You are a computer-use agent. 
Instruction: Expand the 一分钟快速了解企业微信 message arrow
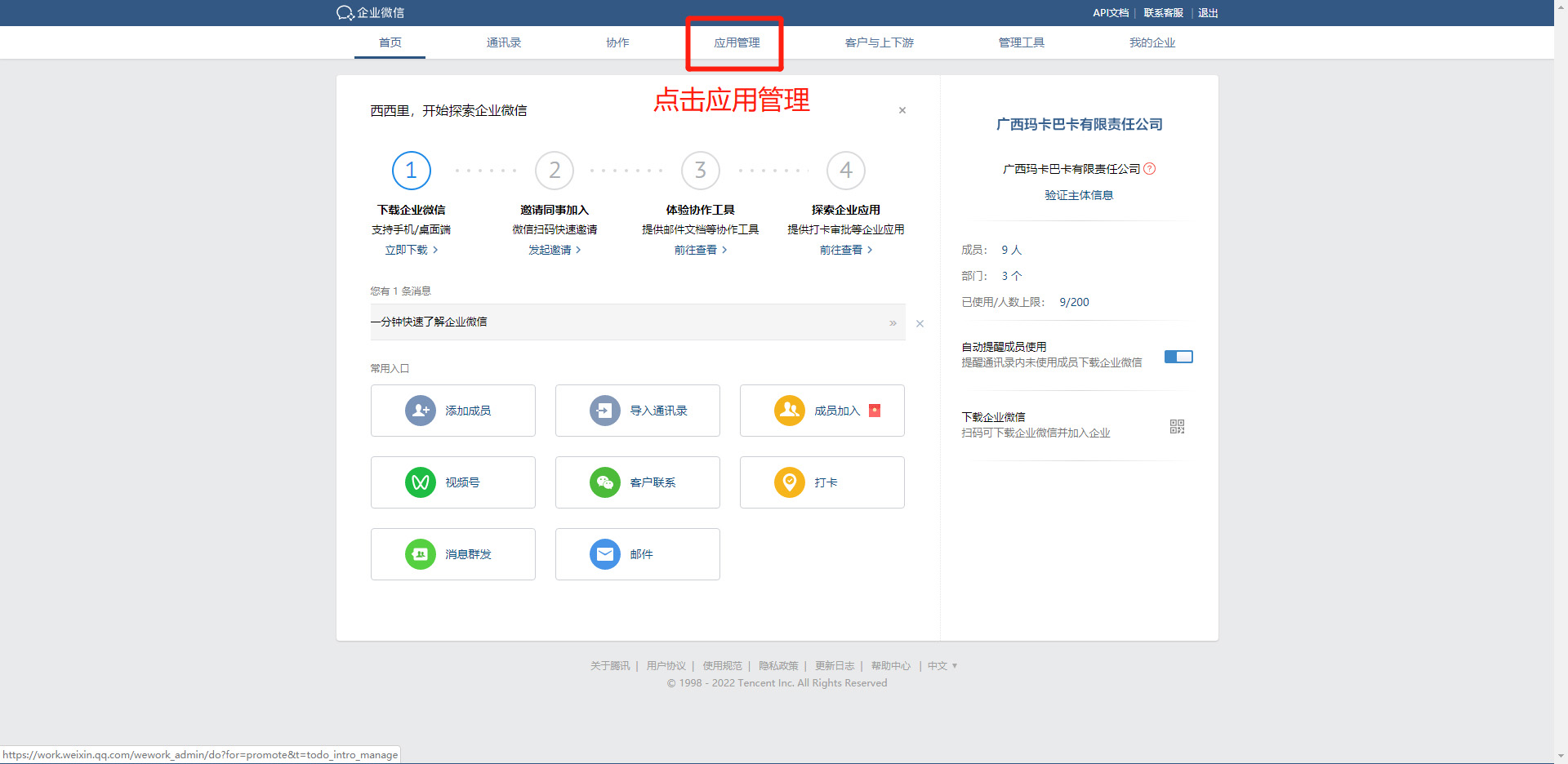click(893, 323)
